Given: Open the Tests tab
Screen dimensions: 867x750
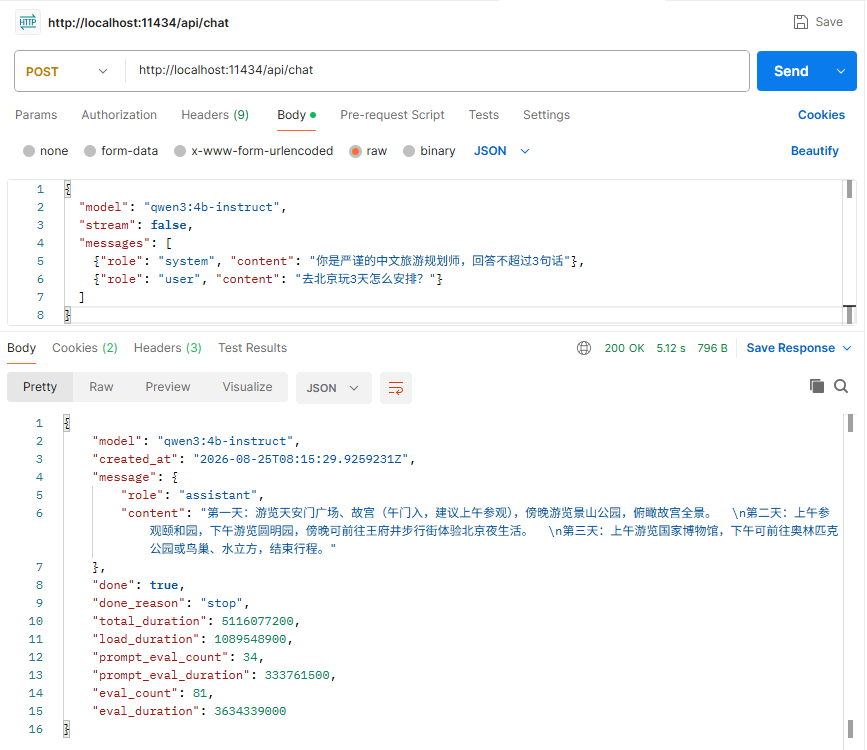Looking at the screenshot, I should [484, 115].
